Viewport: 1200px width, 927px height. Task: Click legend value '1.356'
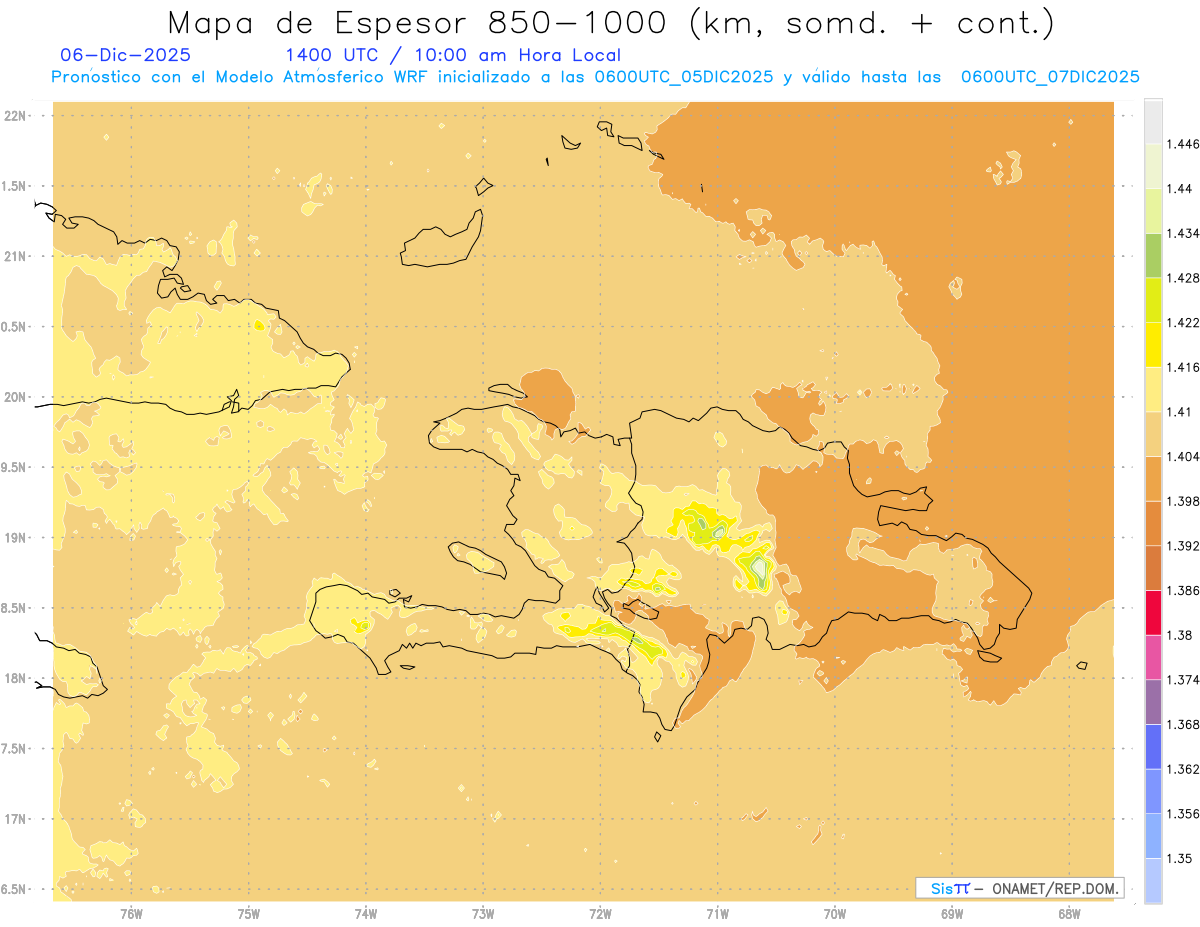click(x=1185, y=814)
